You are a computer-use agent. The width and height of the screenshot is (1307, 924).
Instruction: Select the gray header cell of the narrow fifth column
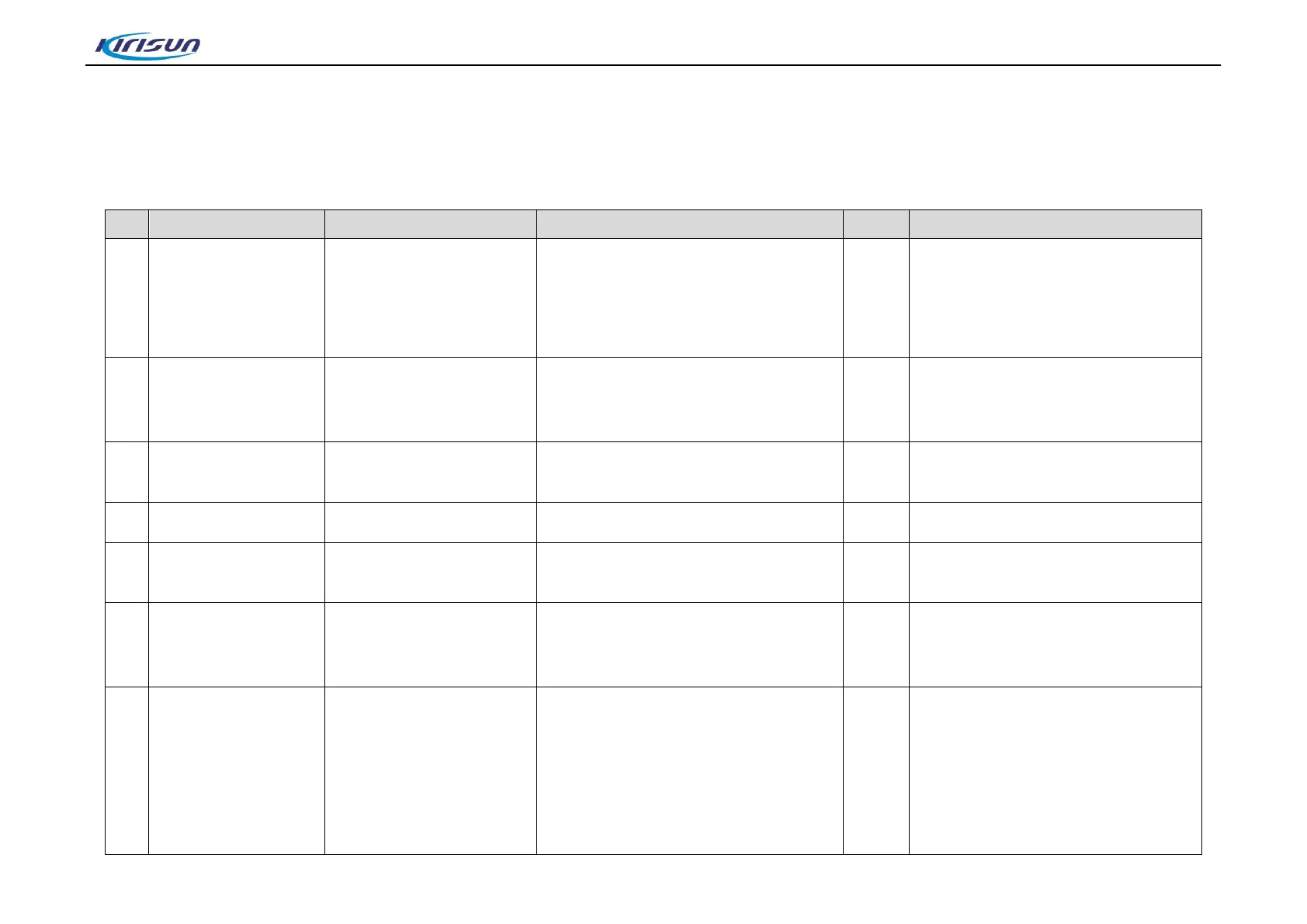pyautogui.click(x=875, y=224)
